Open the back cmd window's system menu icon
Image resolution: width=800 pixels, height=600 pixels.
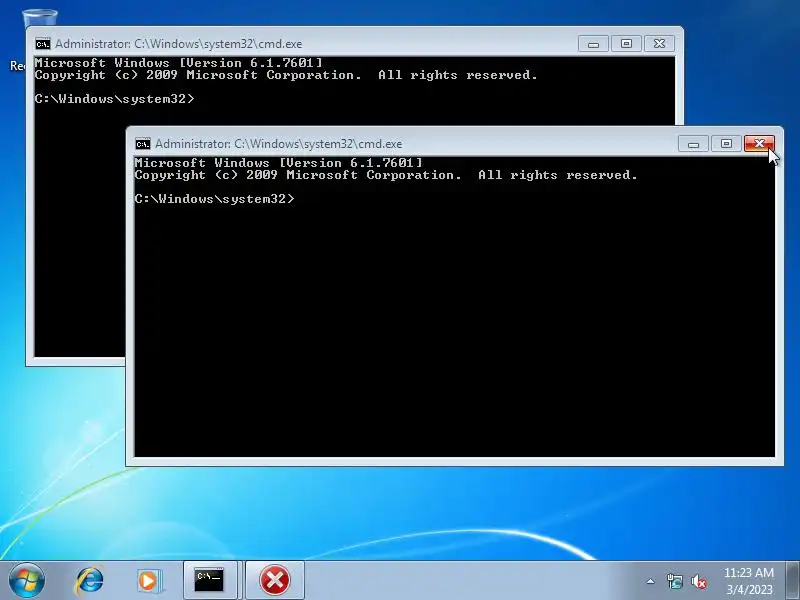pos(43,44)
